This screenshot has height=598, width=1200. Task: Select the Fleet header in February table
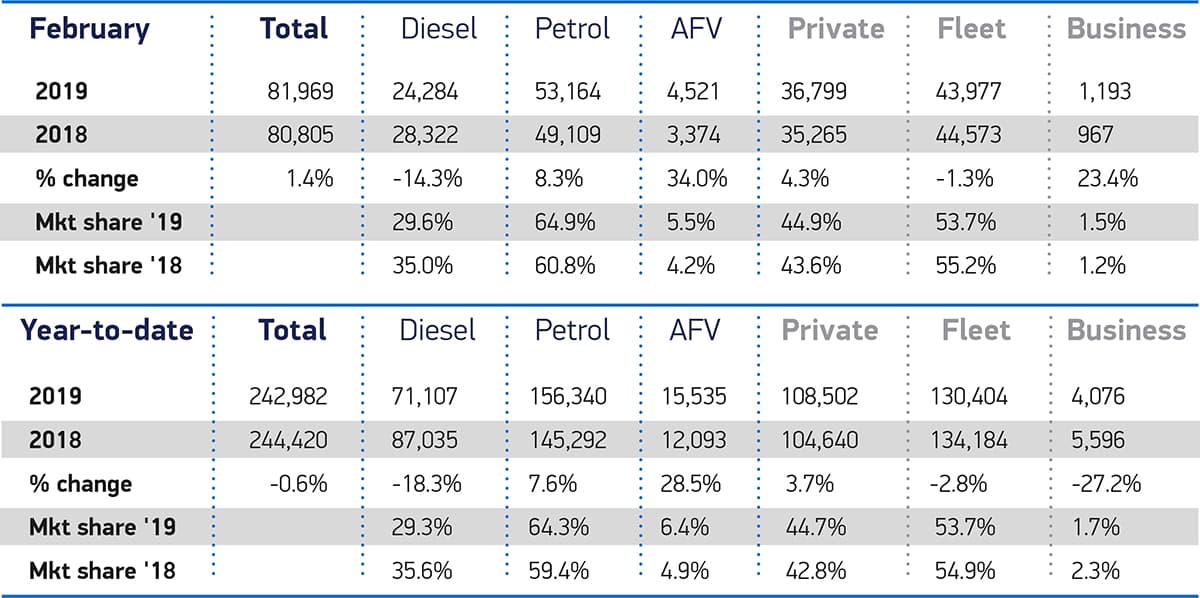973,29
